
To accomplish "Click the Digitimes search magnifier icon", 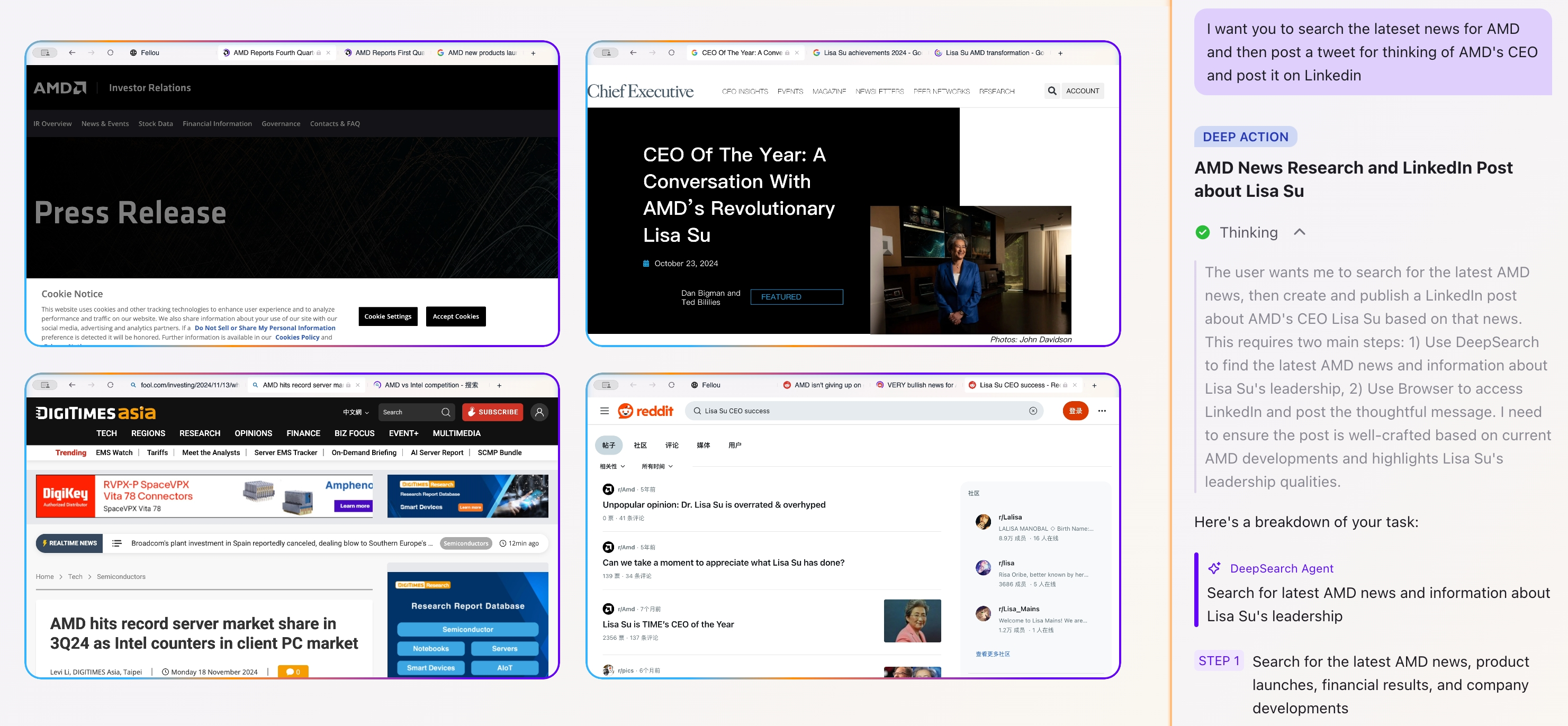I will click(x=446, y=412).
